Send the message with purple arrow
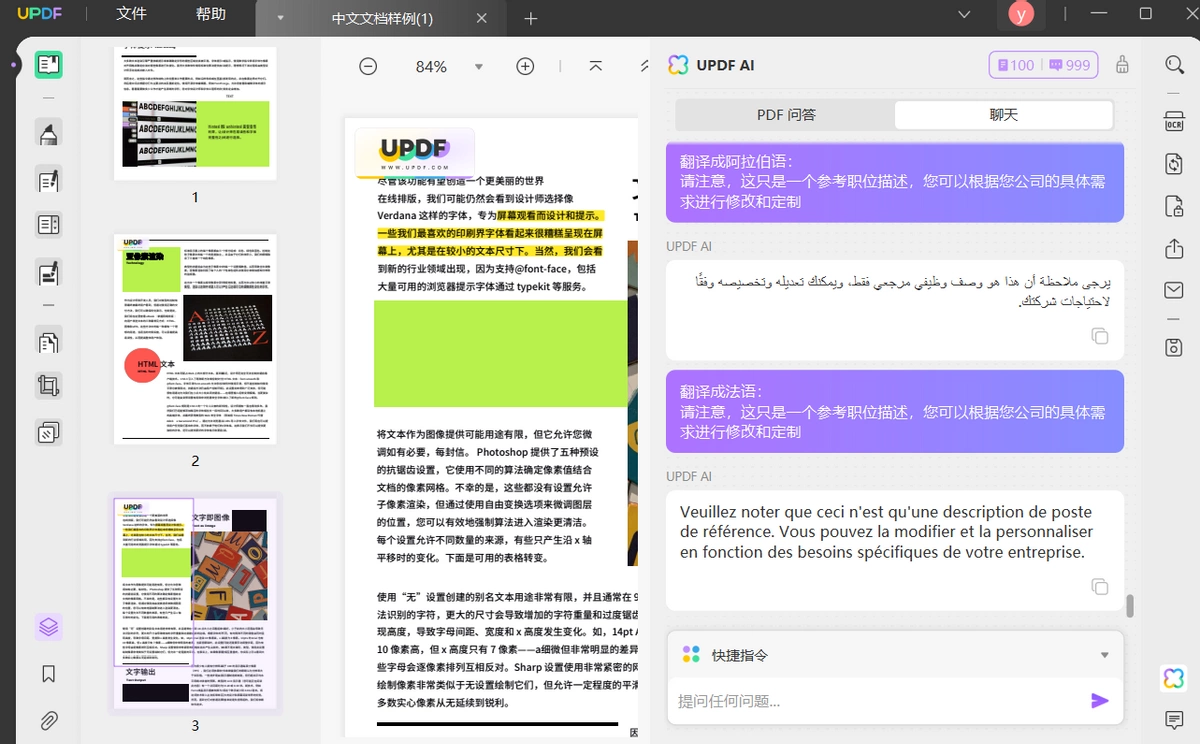This screenshot has width=1200, height=744. click(1099, 701)
